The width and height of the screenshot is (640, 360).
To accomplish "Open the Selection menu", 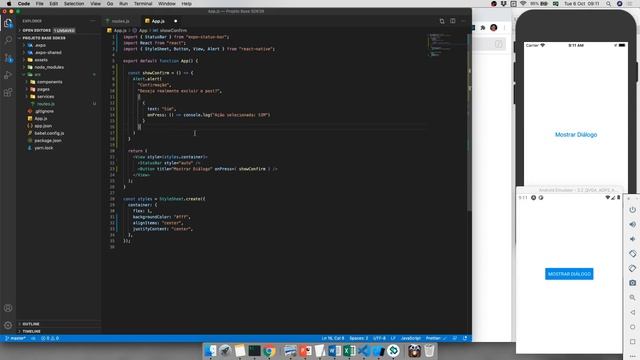I will click(74, 4).
